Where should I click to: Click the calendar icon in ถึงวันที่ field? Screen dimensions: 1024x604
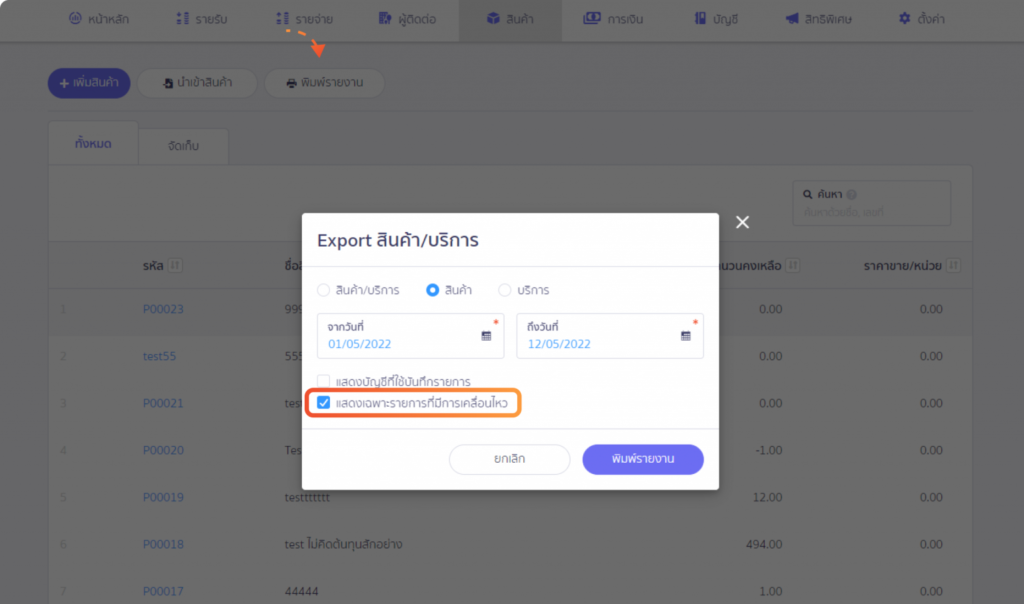[x=686, y=336]
